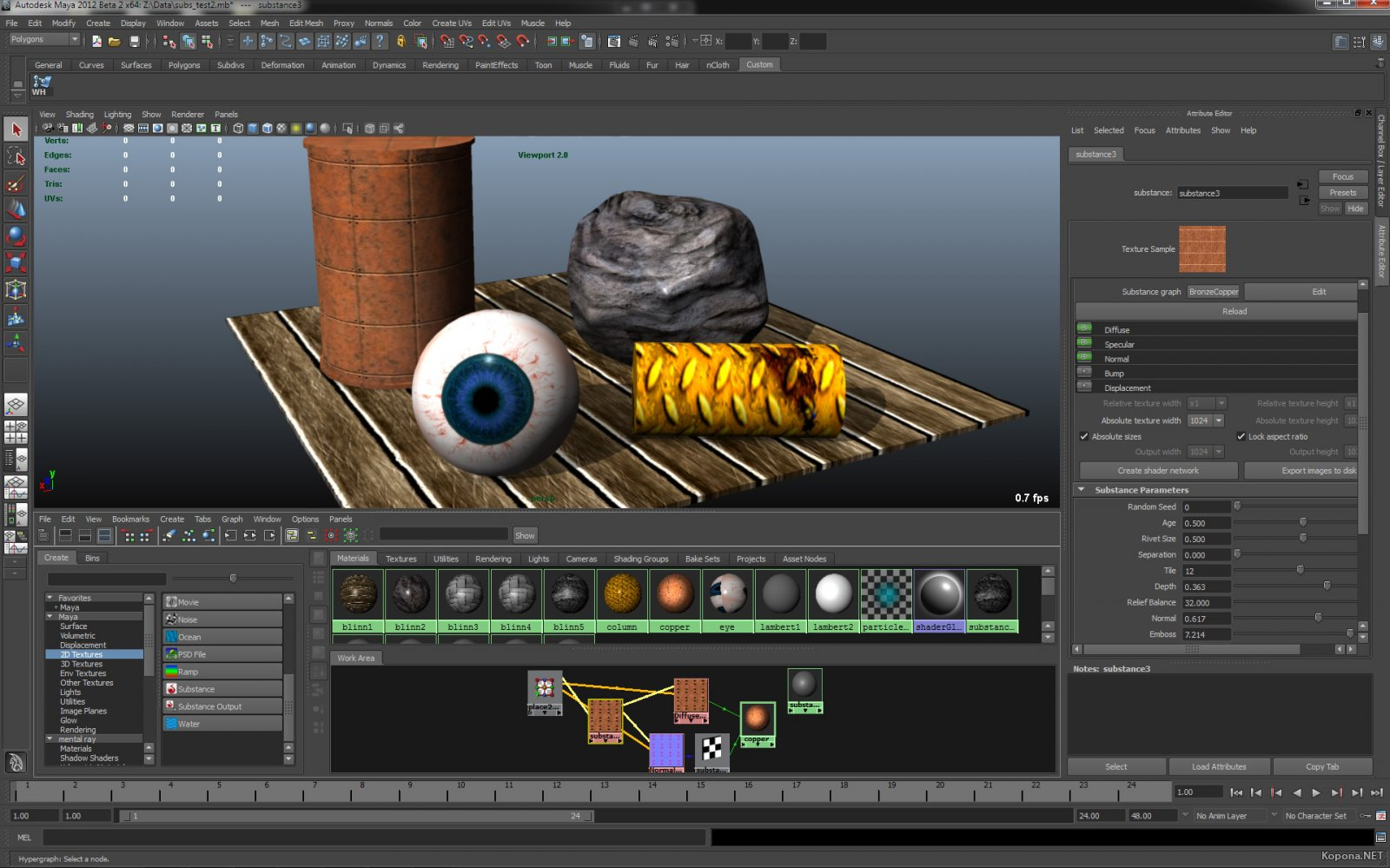Click Export images to disk button
This screenshot has width=1390, height=868.
click(x=1301, y=471)
